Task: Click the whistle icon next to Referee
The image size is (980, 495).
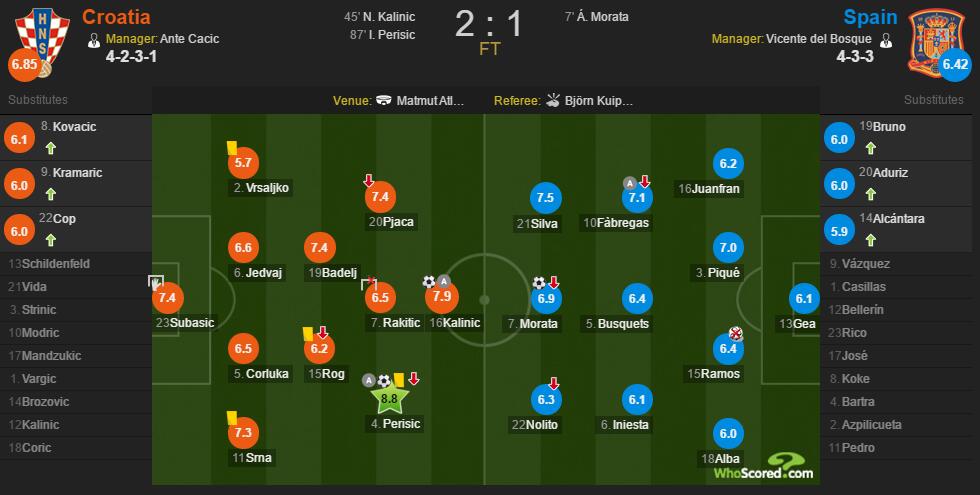Action: tap(553, 100)
